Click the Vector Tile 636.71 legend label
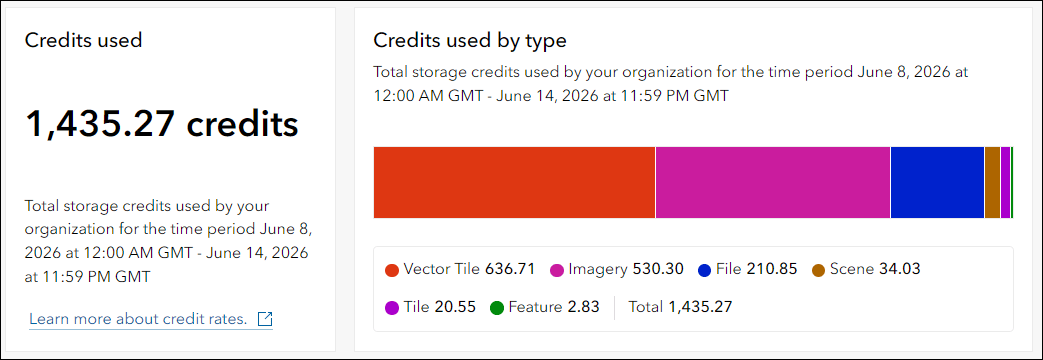Viewport: 1043px width, 360px height. pos(469,270)
